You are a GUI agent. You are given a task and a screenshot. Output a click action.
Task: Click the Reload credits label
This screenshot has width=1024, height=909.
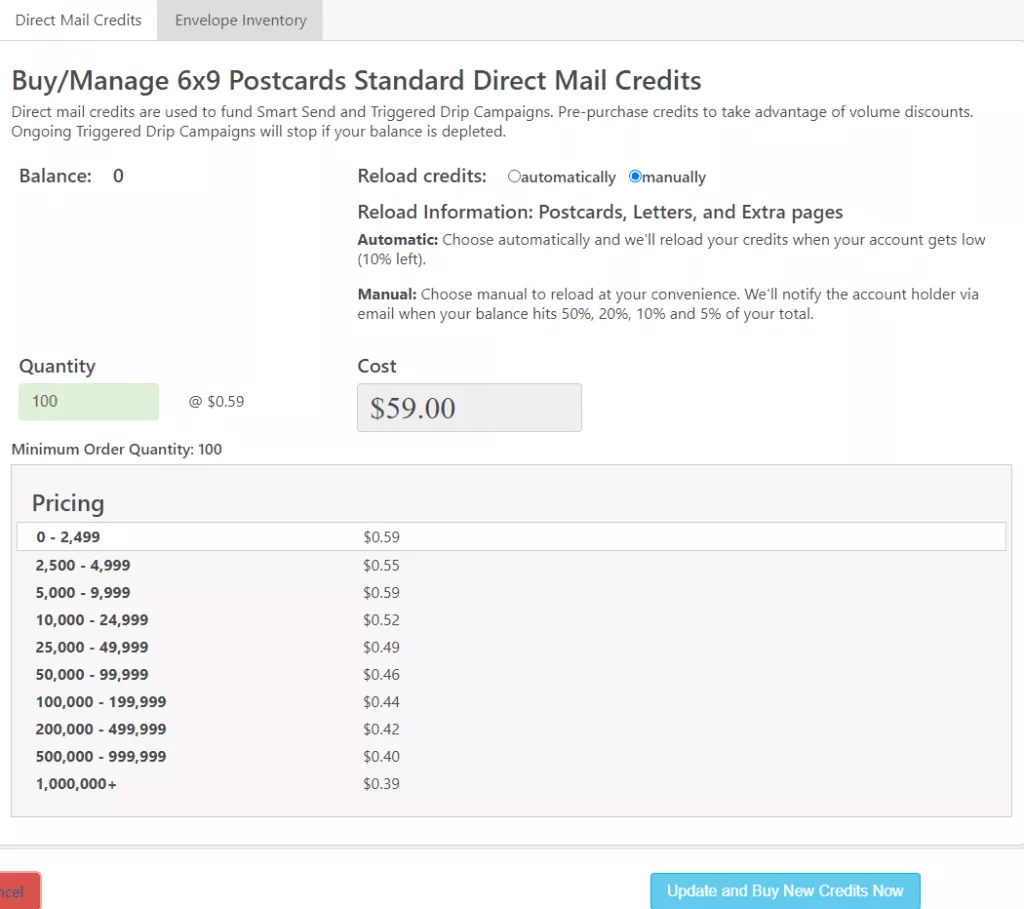pos(422,176)
